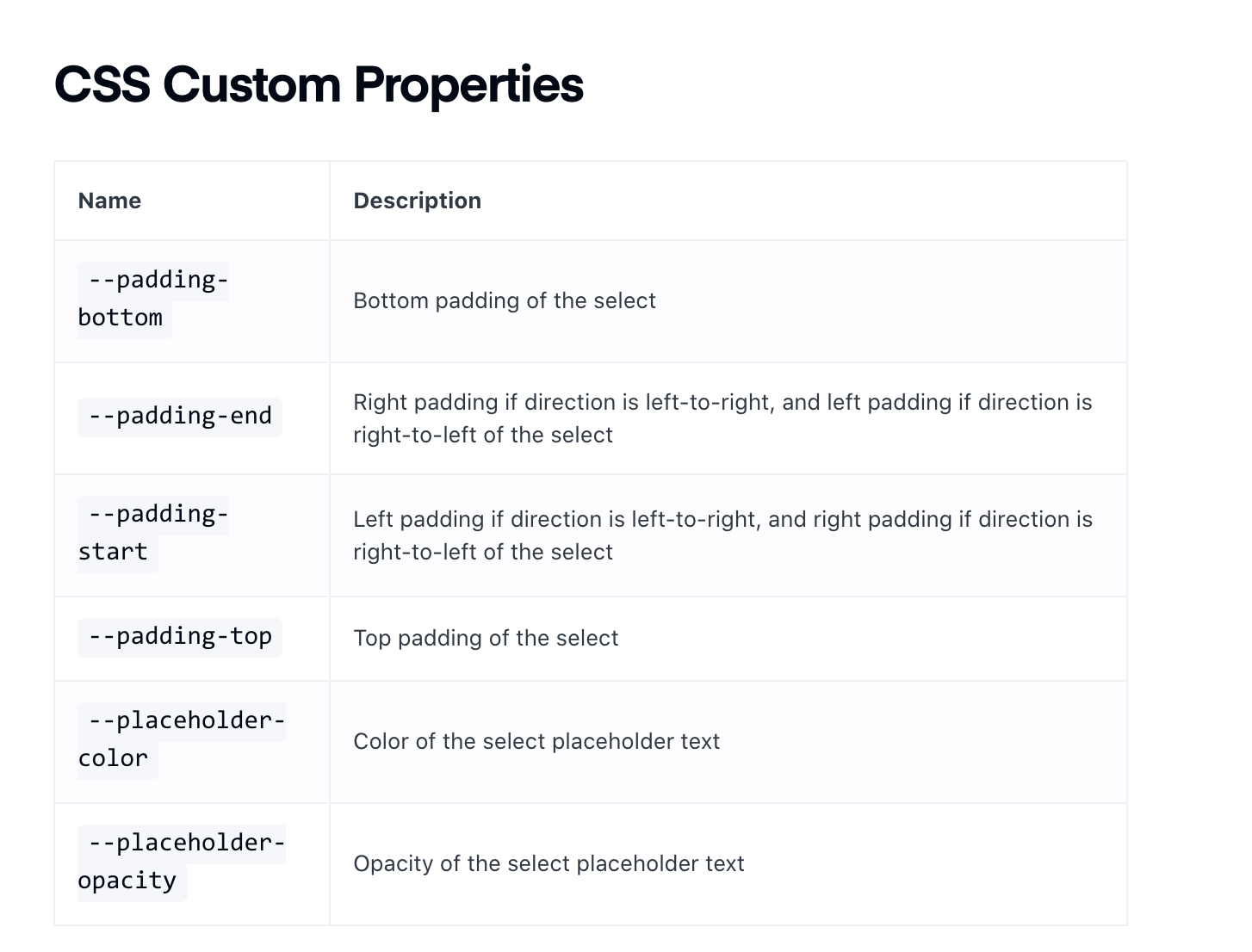The width and height of the screenshot is (1252, 952).
Task: Click the word 'opacity' in the last property
Action: point(127,881)
